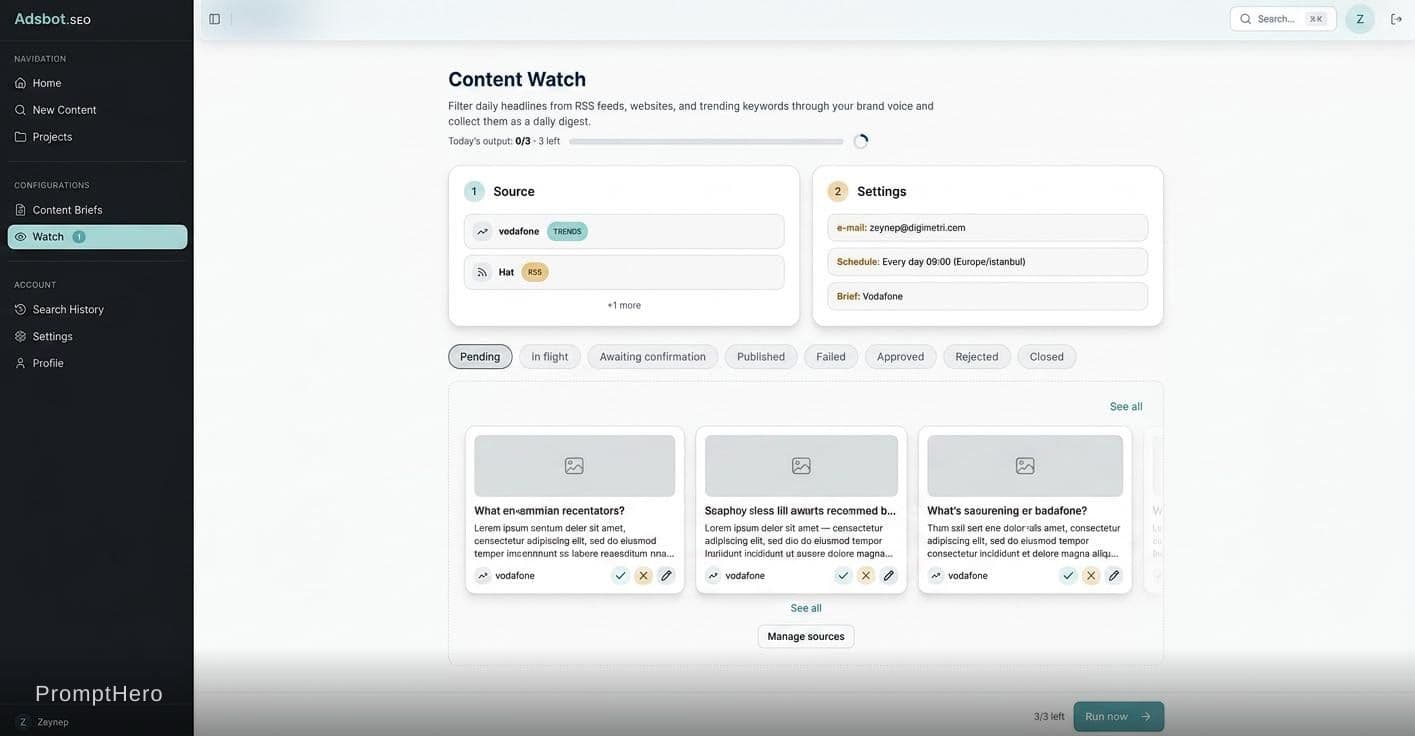Open the Profile page
Viewport: 1415px width, 736px height.
pyautogui.click(x=97, y=364)
